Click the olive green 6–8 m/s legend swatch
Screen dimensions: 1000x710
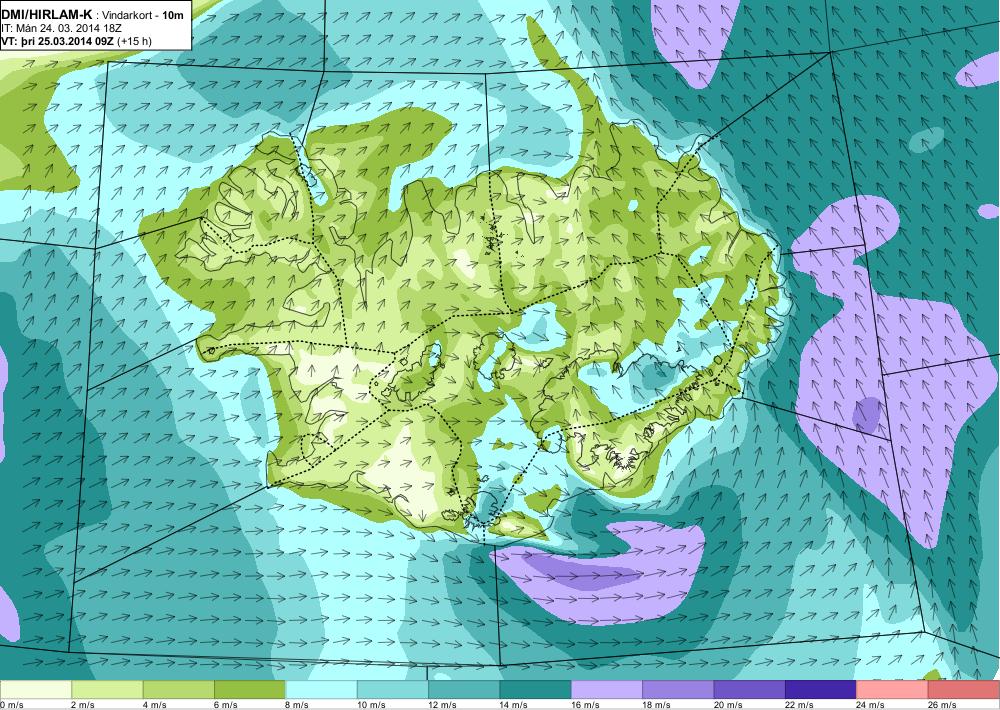[x=250, y=690]
